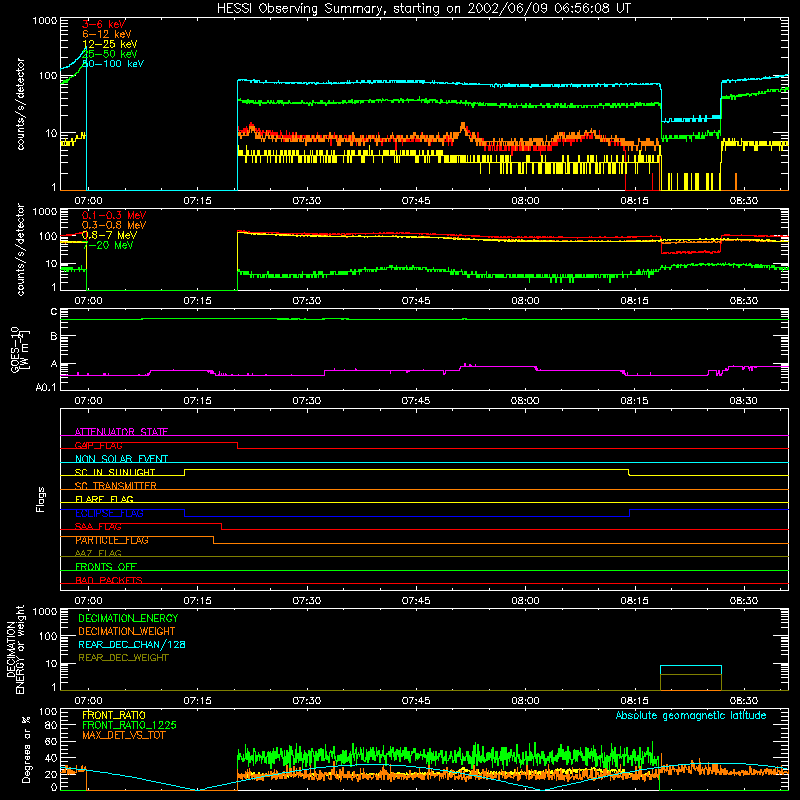Click the orange 6-12 keV peak near 07:50
This screenshot has width=800, height=800.
point(463,128)
